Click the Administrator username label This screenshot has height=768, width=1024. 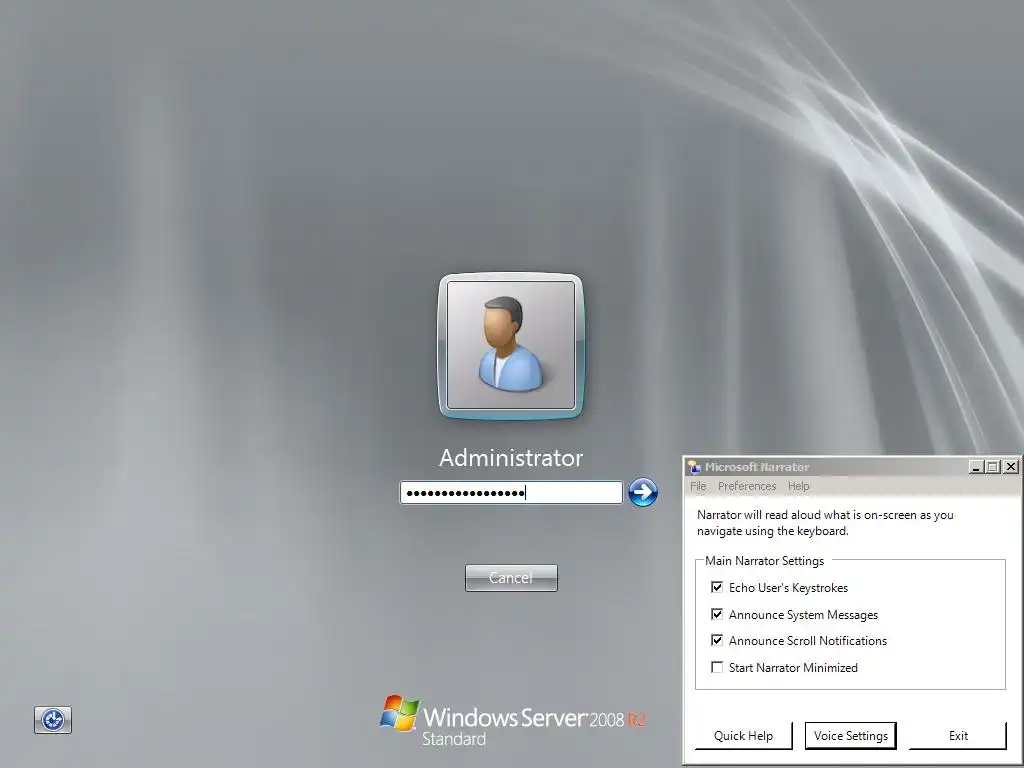511,458
